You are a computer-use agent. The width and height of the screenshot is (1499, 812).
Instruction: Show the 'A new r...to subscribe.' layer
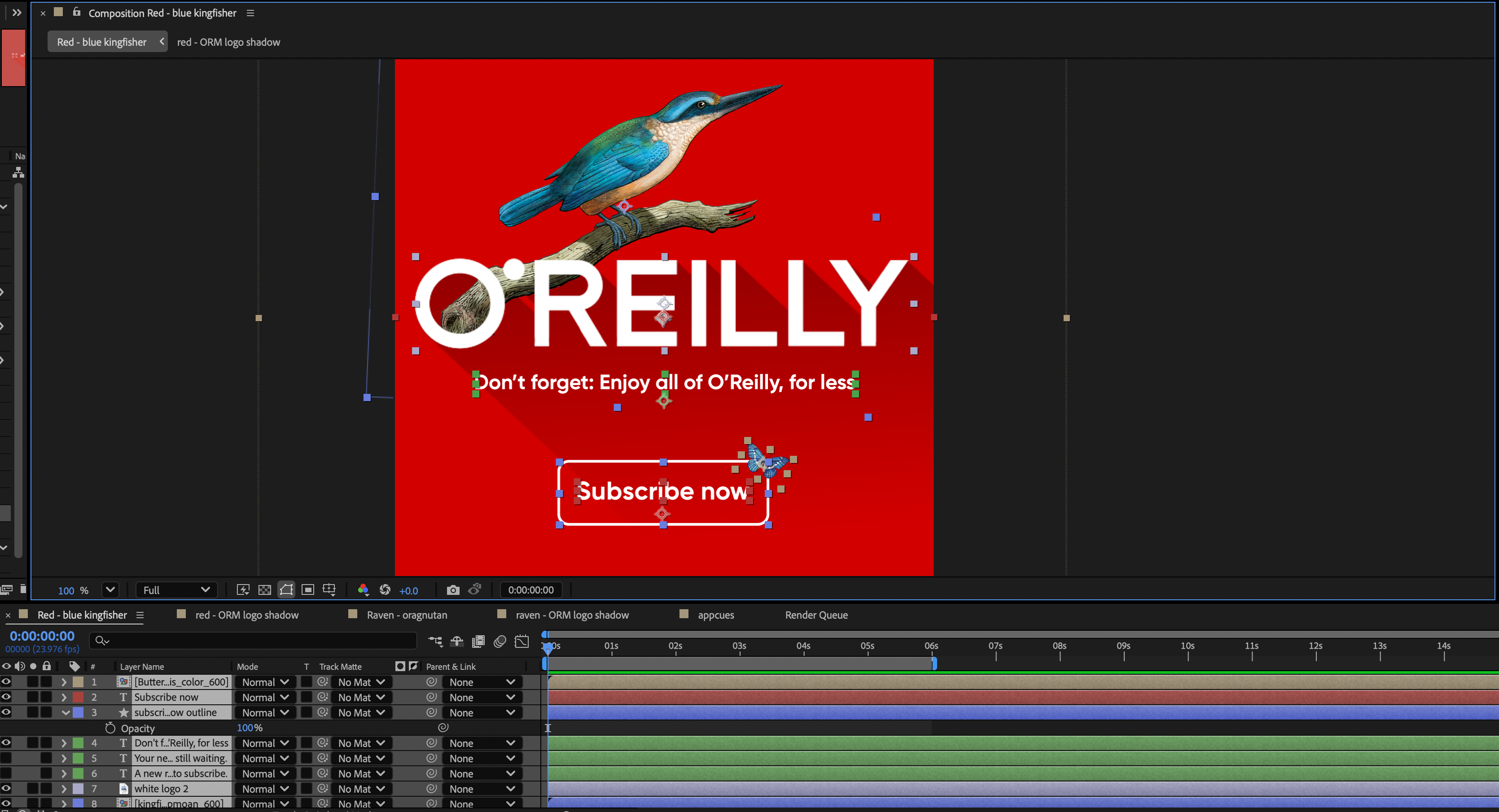point(6,773)
